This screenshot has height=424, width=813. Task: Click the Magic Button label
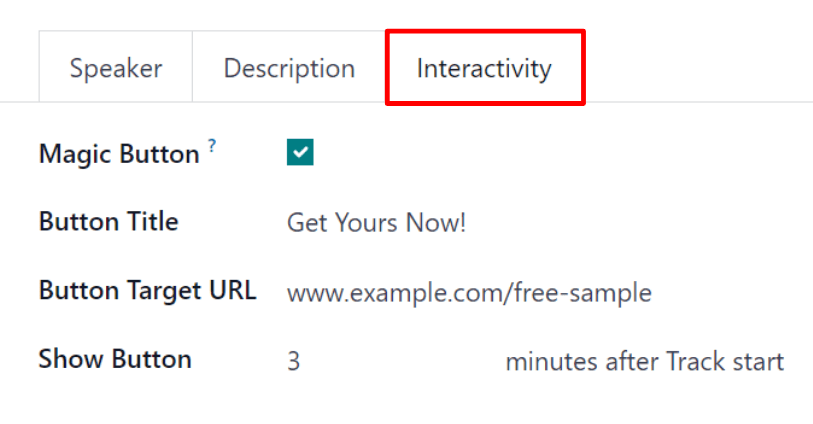119,154
